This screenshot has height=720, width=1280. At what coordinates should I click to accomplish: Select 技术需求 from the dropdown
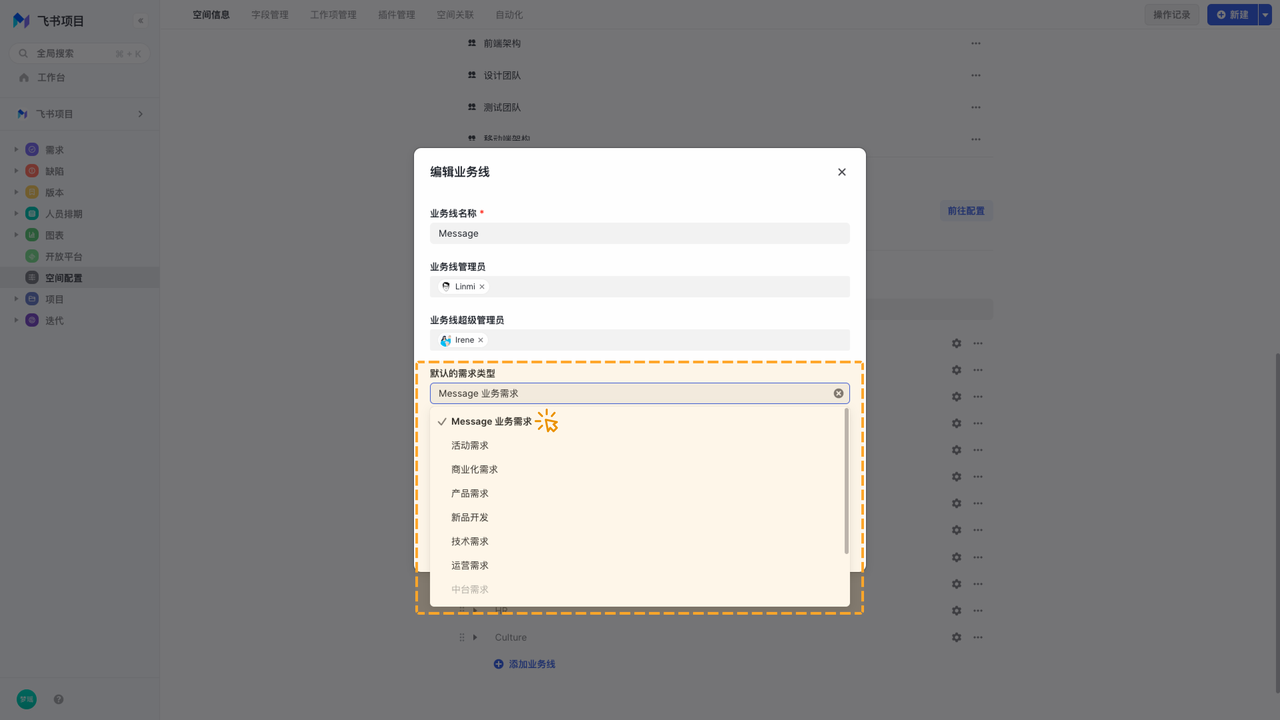point(638,542)
